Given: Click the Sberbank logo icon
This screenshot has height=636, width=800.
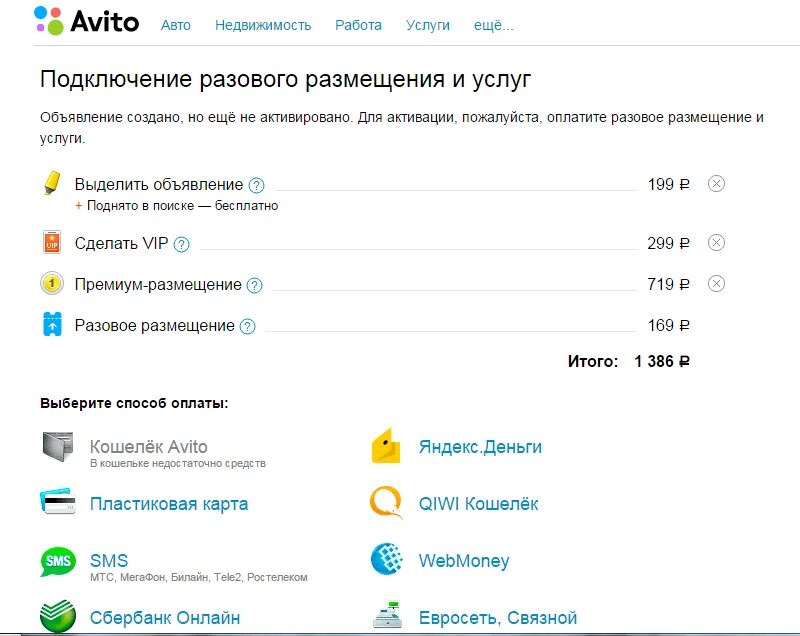Looking at the screenshot, I should coord(58,616).
